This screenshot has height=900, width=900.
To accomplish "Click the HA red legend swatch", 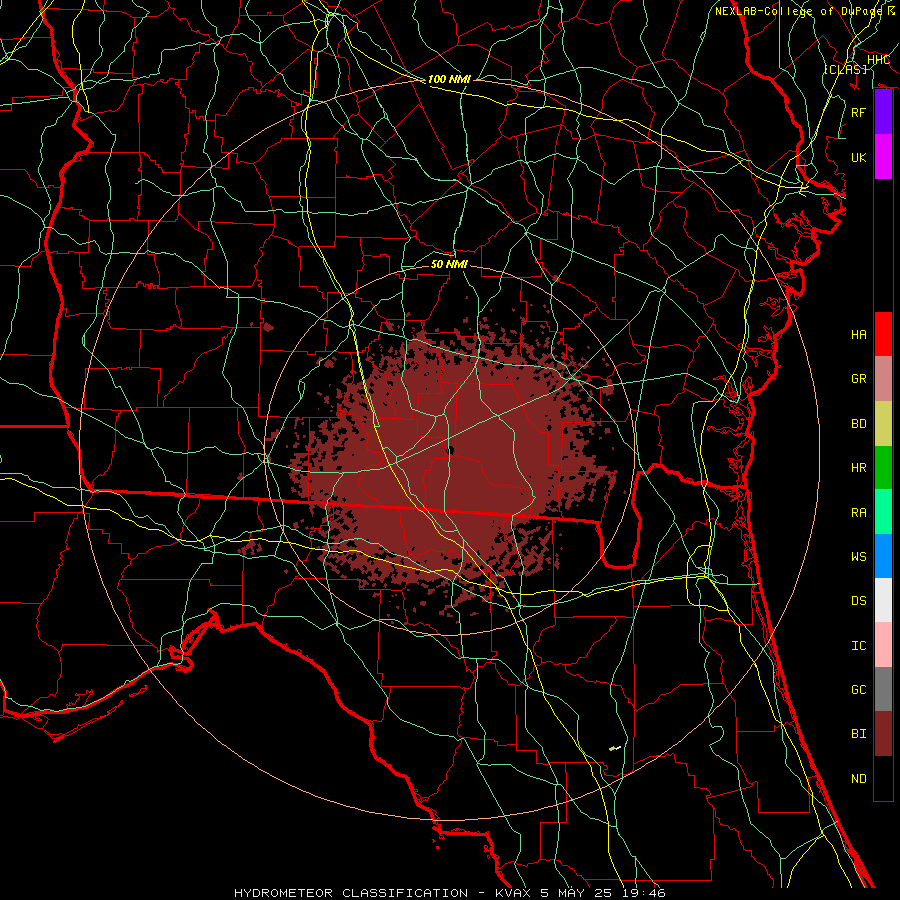I will (x=883, y=334).
